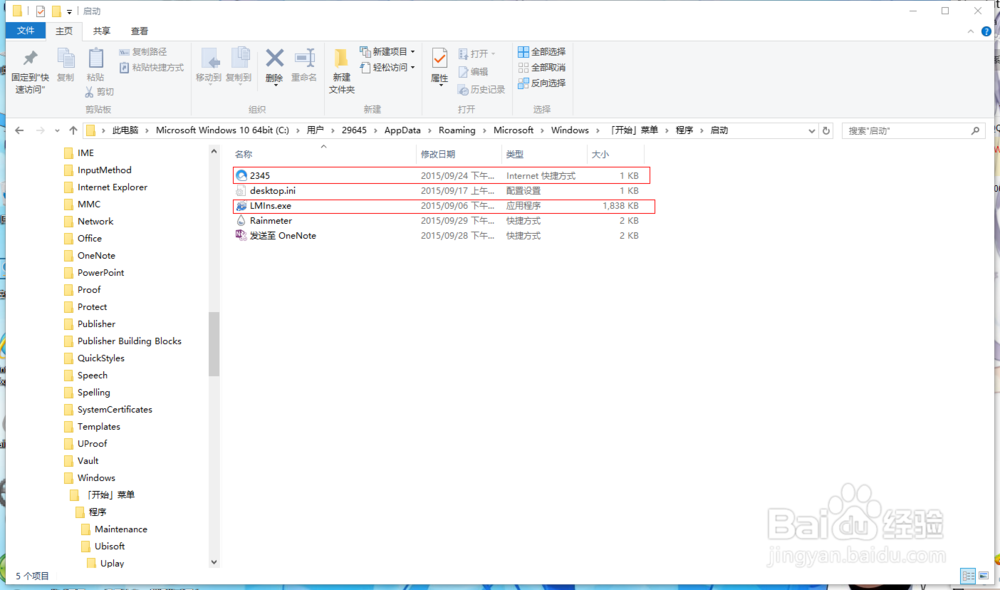The image size is (1000, 590).
Task: Click Microsoft in the address path
Action: [513, 130]
